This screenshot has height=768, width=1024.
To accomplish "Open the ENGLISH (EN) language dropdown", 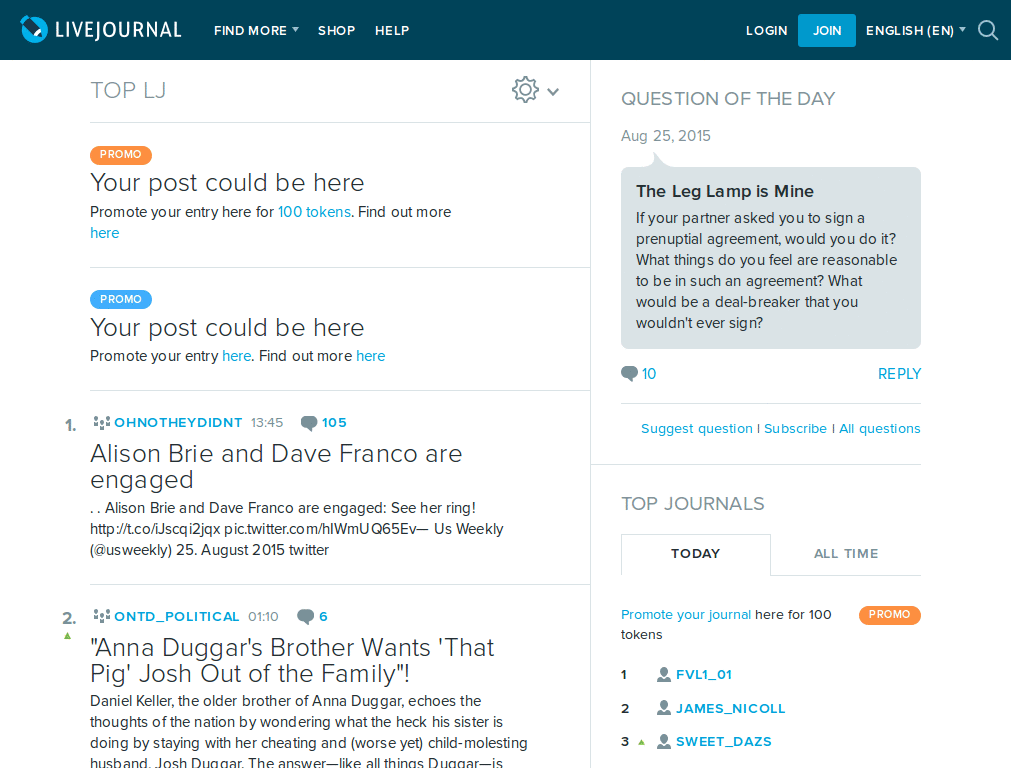I will click(x=913, y=30).
